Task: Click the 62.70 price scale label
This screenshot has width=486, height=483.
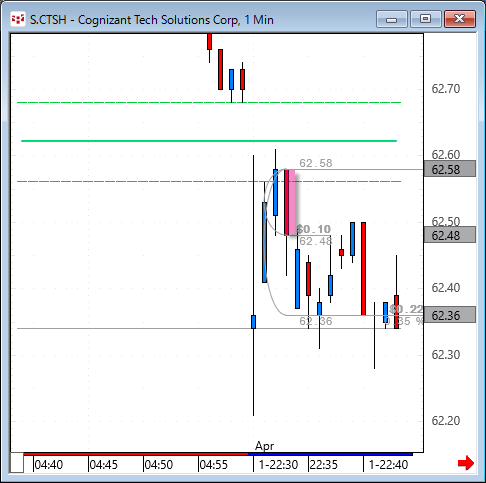Action: [x=446, y=89]
